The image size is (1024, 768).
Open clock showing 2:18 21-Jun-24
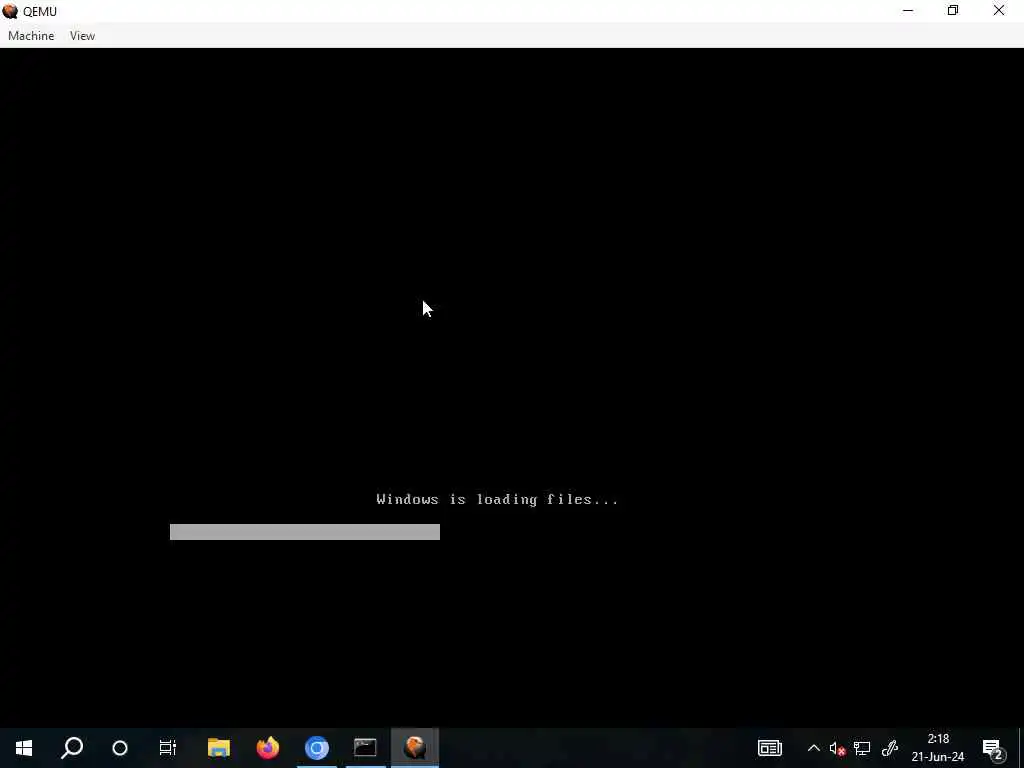pyautogui.click(x=938, y=748)
